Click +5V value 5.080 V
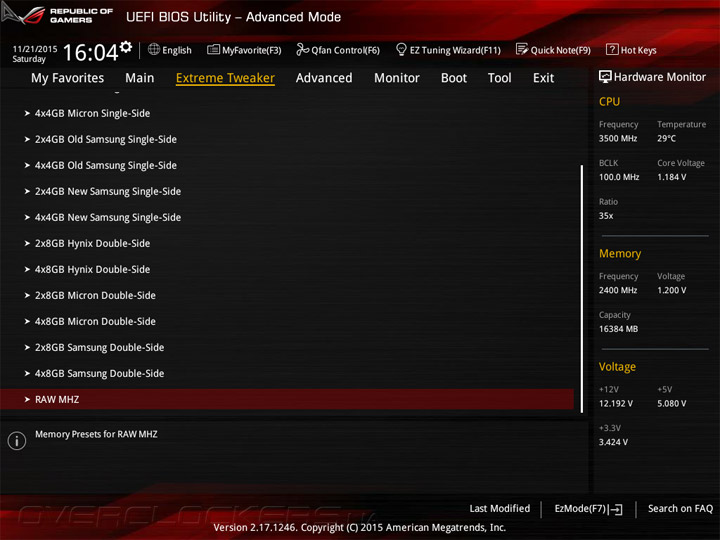This screenshot has height=540, width=720. [671, 404]
